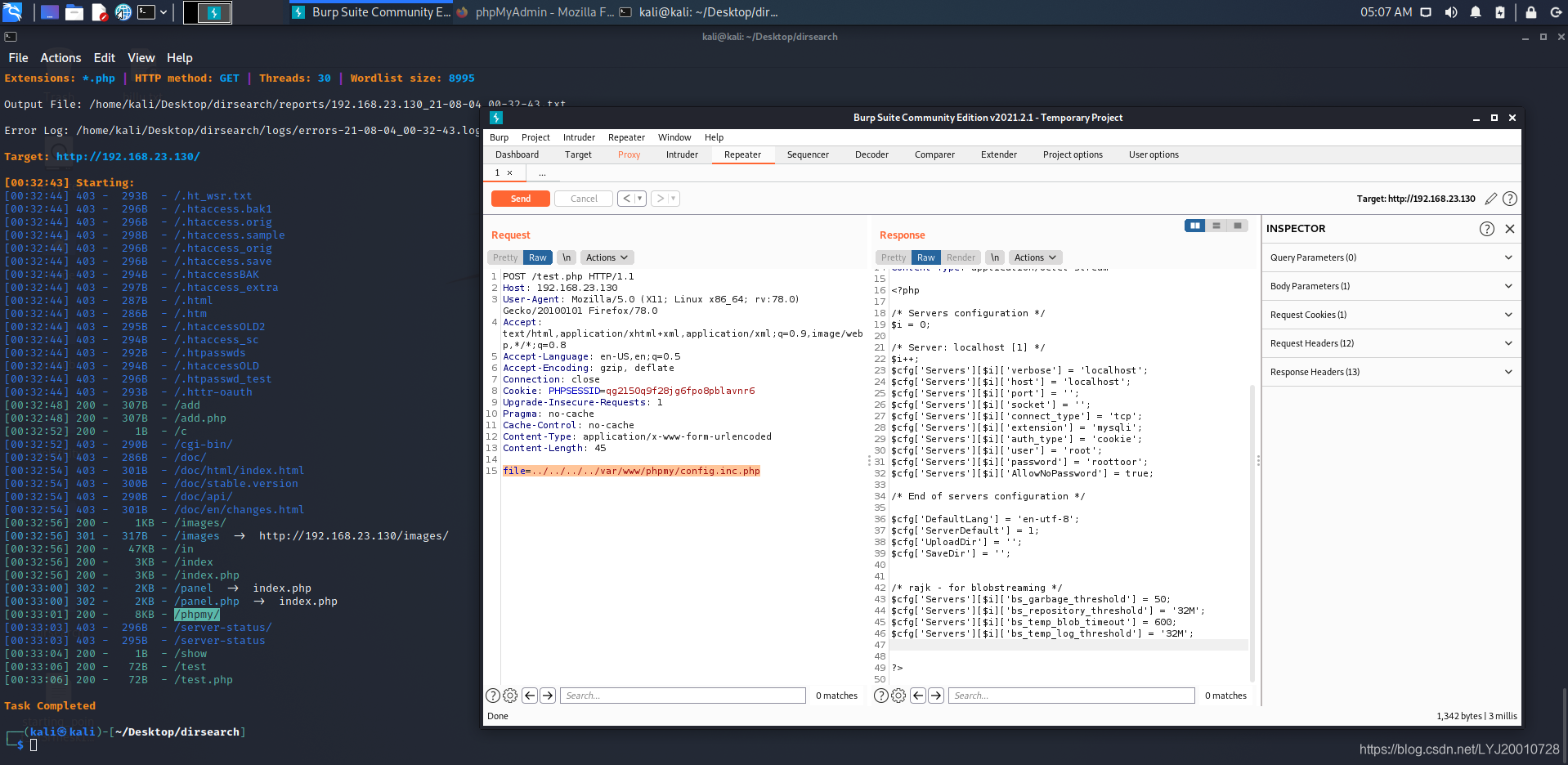Go to User options tab

pyautogui.click(x=1154, y=154)
